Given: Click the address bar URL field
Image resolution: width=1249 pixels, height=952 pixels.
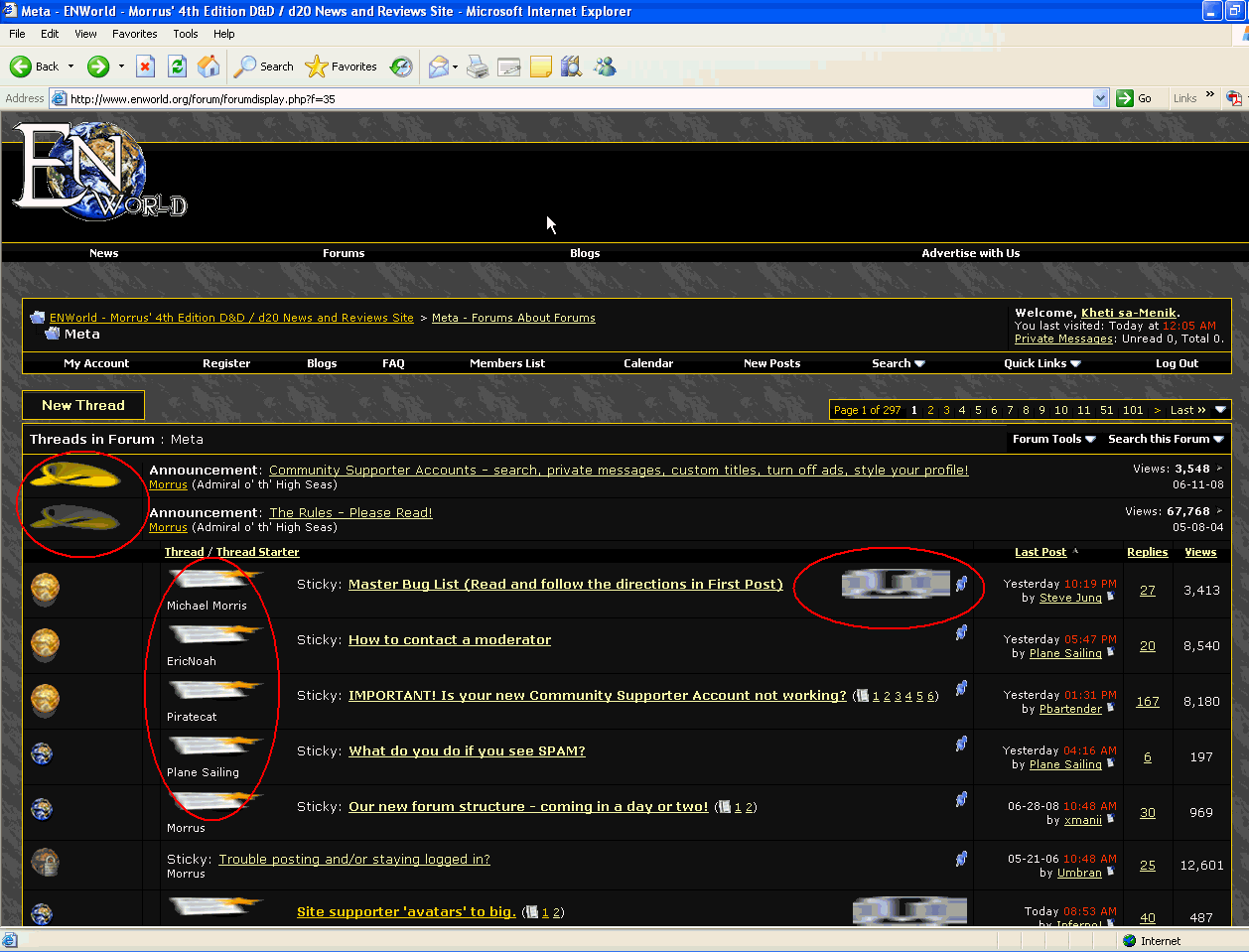Looking at the screenshot, I should tap(580, 98).
